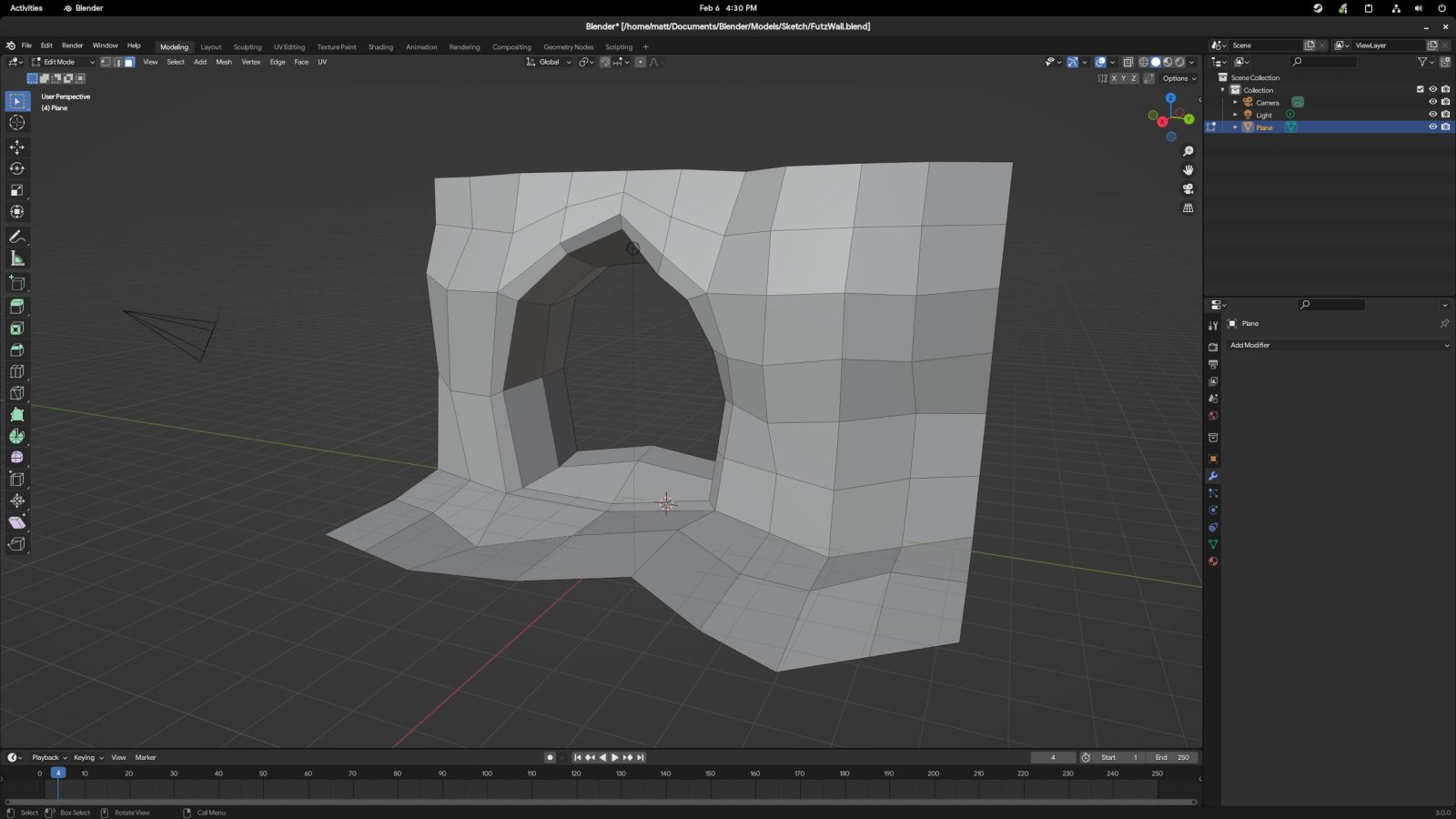Toggle X axis mesh symmetry

click(1114, 78)
